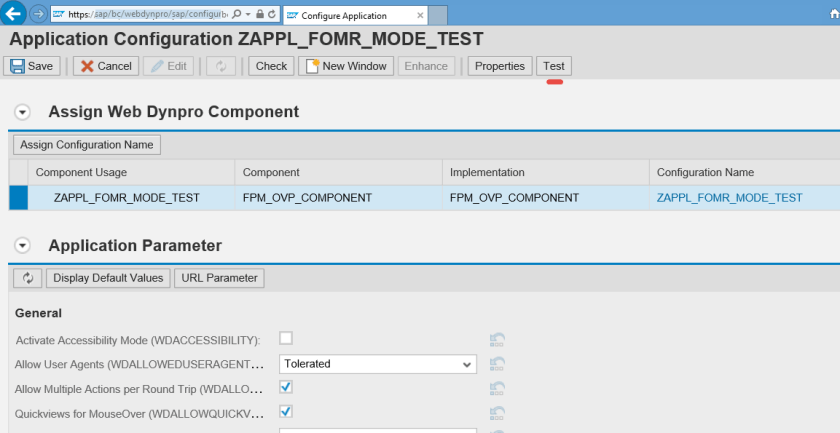Click reset icon beside Activate Accessibility Mode
The image size is (840, 433).
(x=497, y=339)
